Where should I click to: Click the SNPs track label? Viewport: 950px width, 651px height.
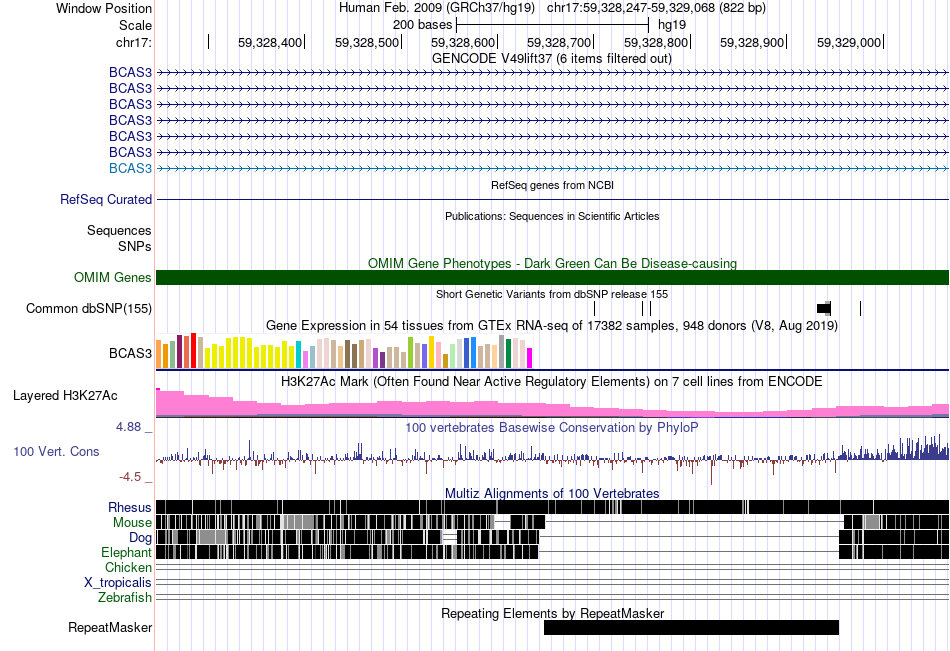click(135, 247)
